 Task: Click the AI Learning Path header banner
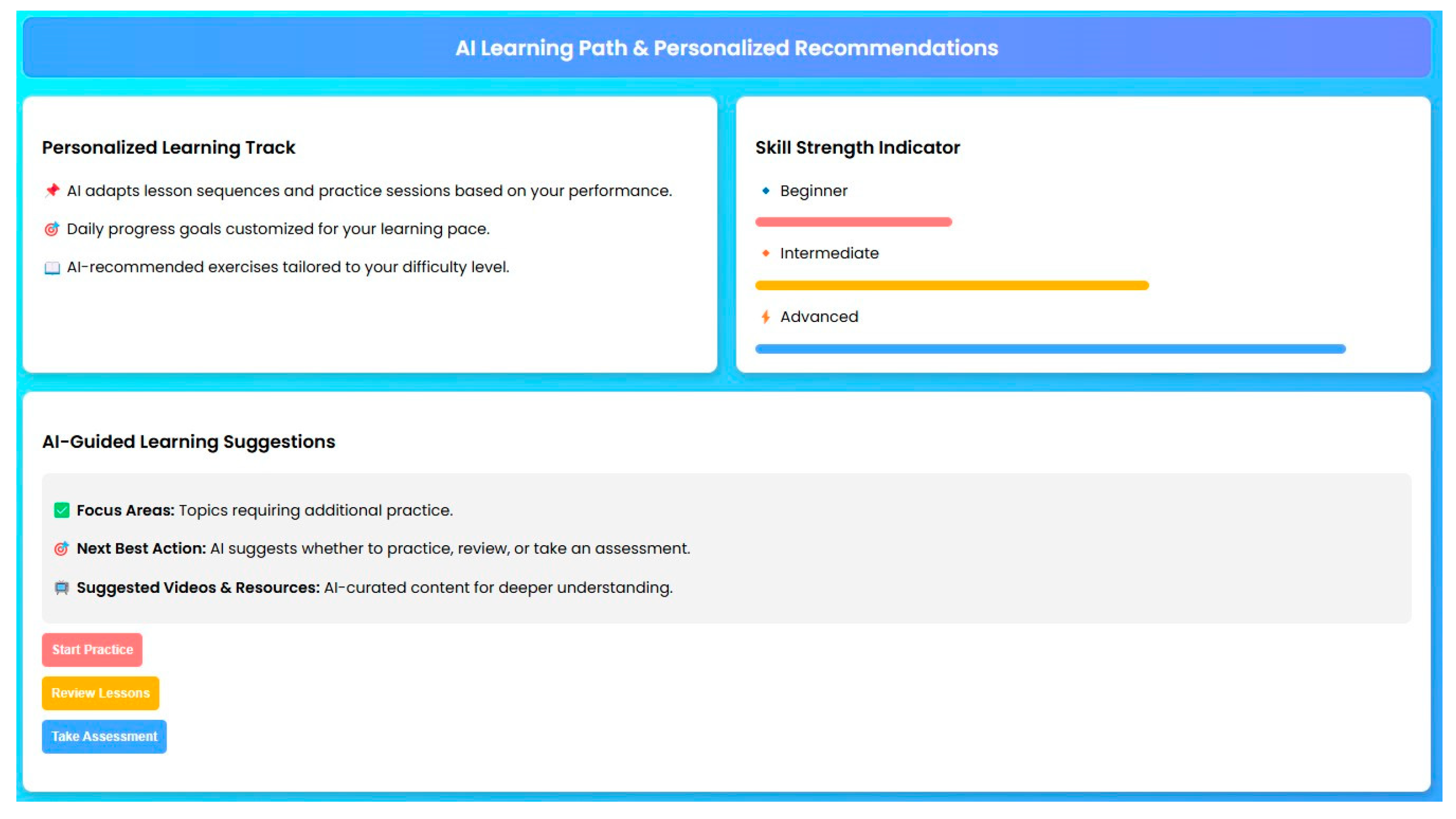(727, 48)
